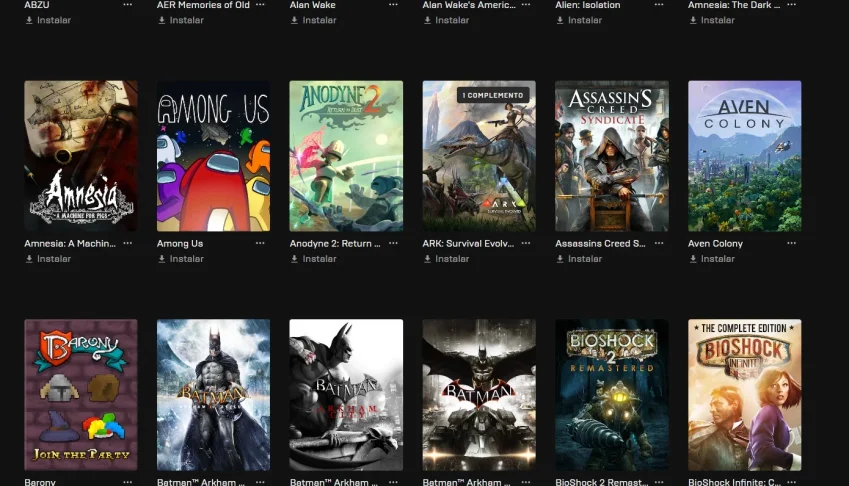Open the options menu for Anodyne 2
849x486 pixels.
[x=393, y=244]
